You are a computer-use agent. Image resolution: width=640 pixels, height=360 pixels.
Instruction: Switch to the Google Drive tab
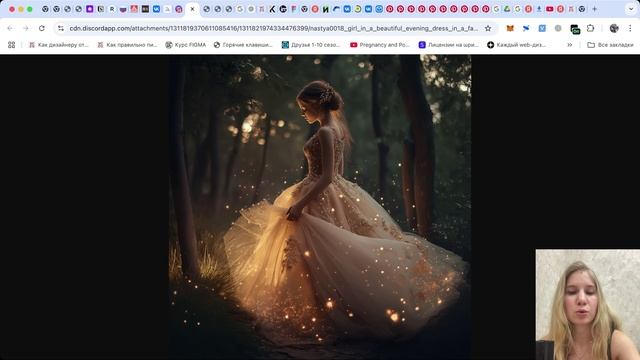tap(507, 9)
